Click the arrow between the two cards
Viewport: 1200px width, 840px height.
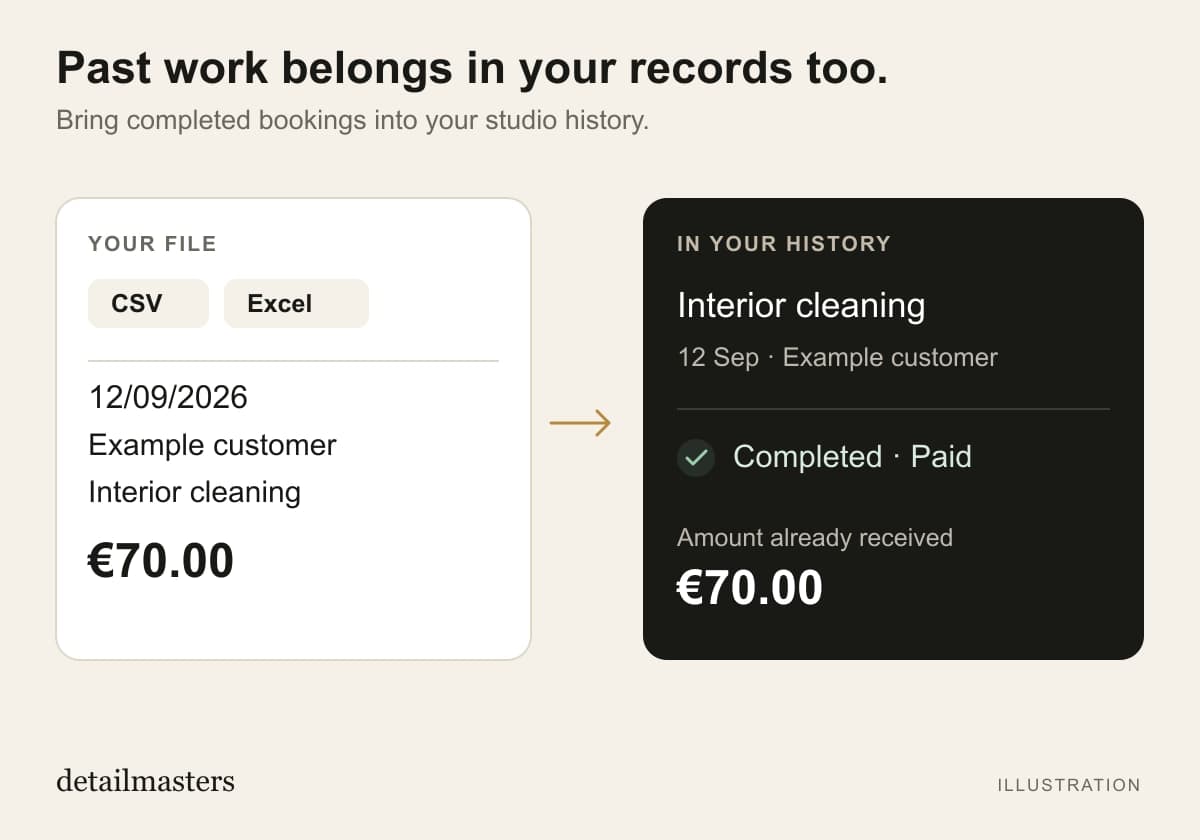tap(580, 423)
